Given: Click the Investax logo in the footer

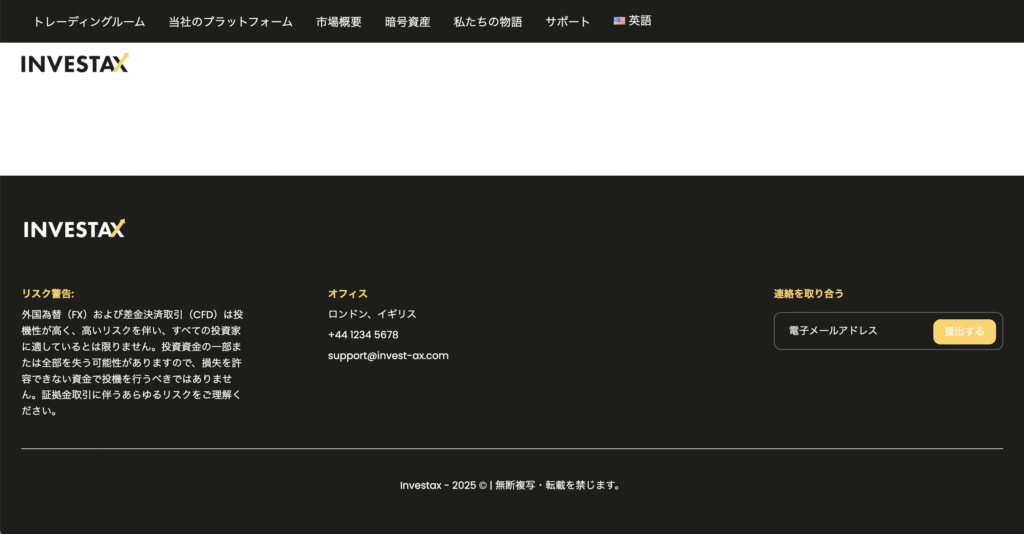Looking at the screenshot, I should (x=75, y=229).
